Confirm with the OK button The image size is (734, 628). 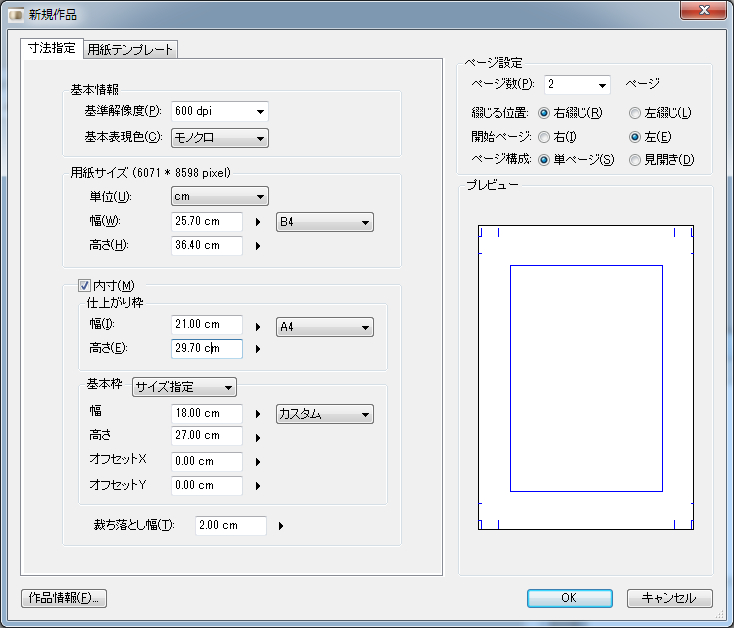pos(570,598)
